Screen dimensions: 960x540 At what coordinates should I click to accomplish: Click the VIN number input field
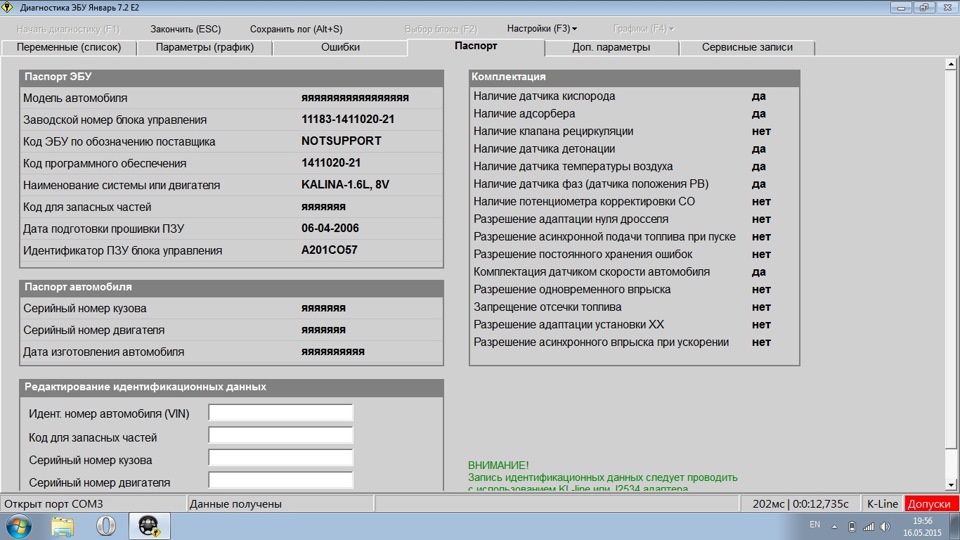coord(280,413)
